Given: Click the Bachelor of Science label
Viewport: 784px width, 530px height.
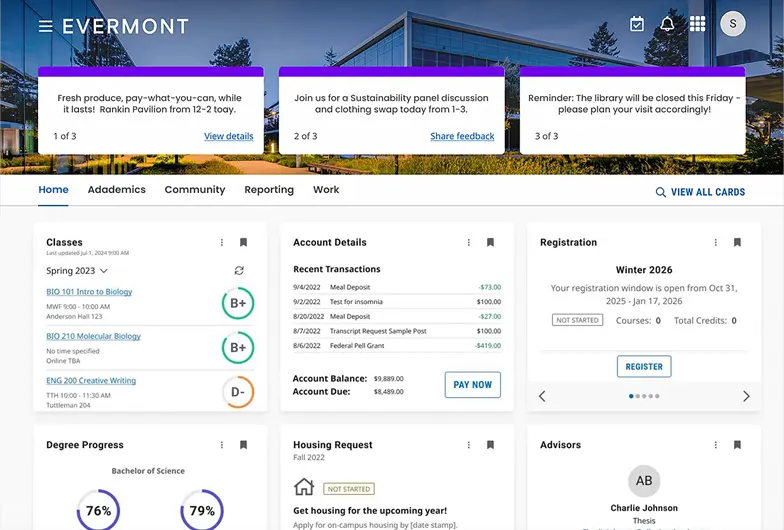Looking at the screenshot, I should (x=148, y=471).
